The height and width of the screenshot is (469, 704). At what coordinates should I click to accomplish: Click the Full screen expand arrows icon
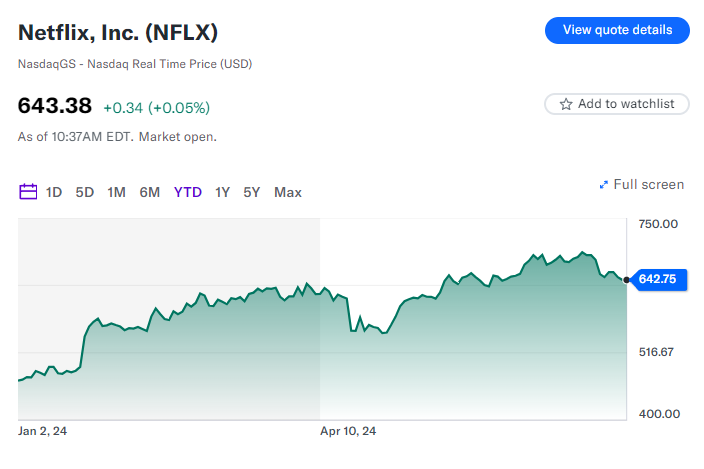point(604,184)
